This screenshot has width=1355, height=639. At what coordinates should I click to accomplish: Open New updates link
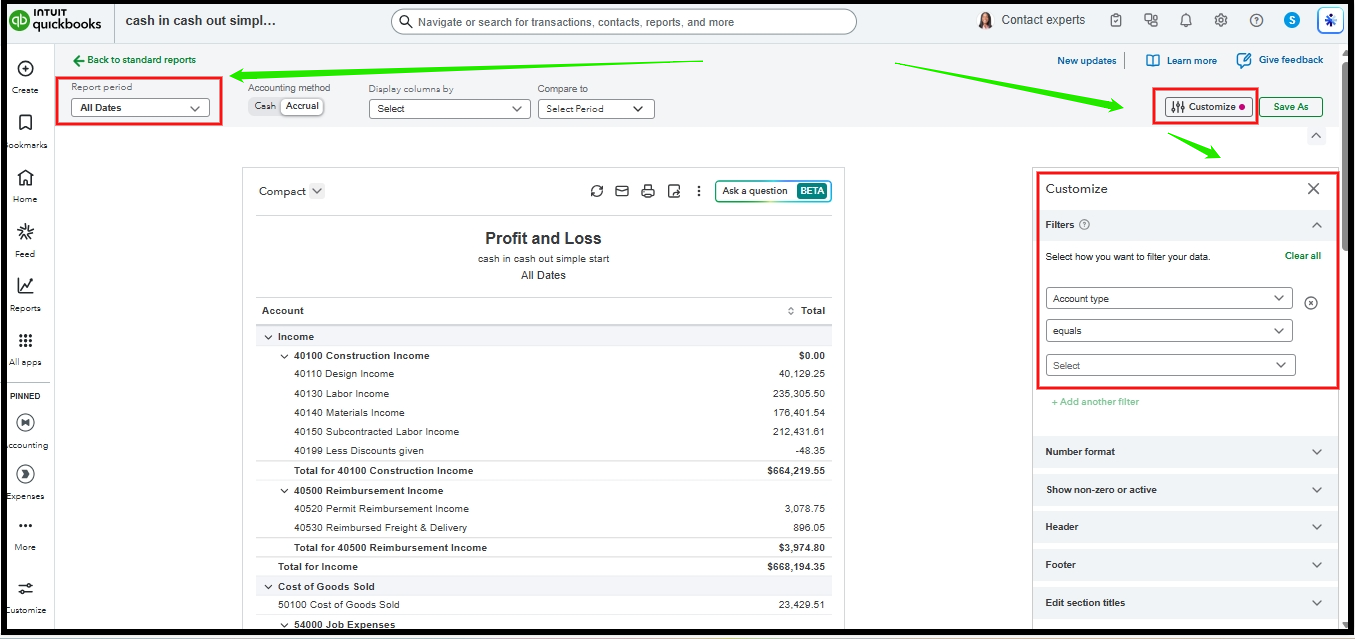click(x=1087, y=61)
